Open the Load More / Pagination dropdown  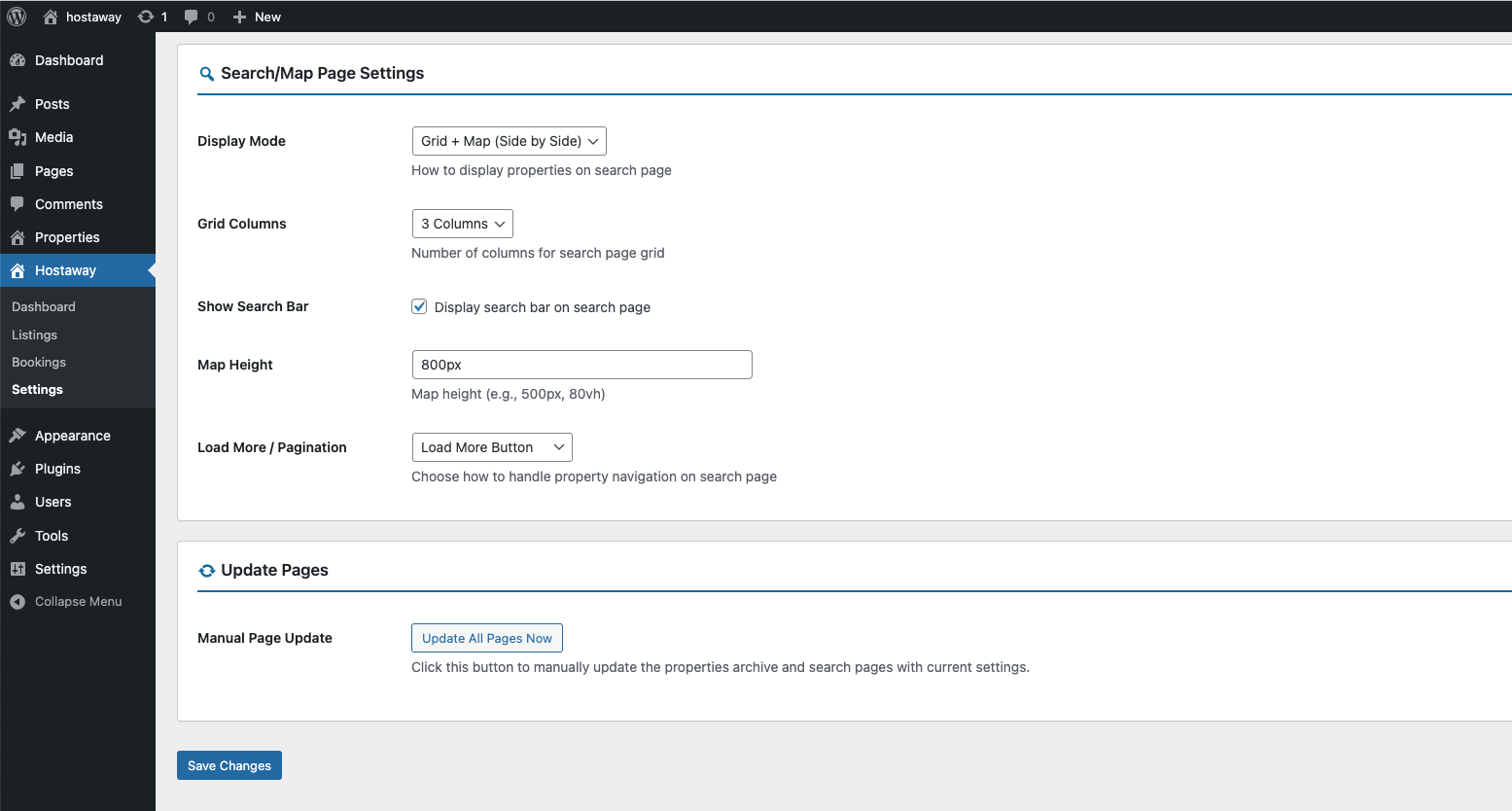click(491, 446)
